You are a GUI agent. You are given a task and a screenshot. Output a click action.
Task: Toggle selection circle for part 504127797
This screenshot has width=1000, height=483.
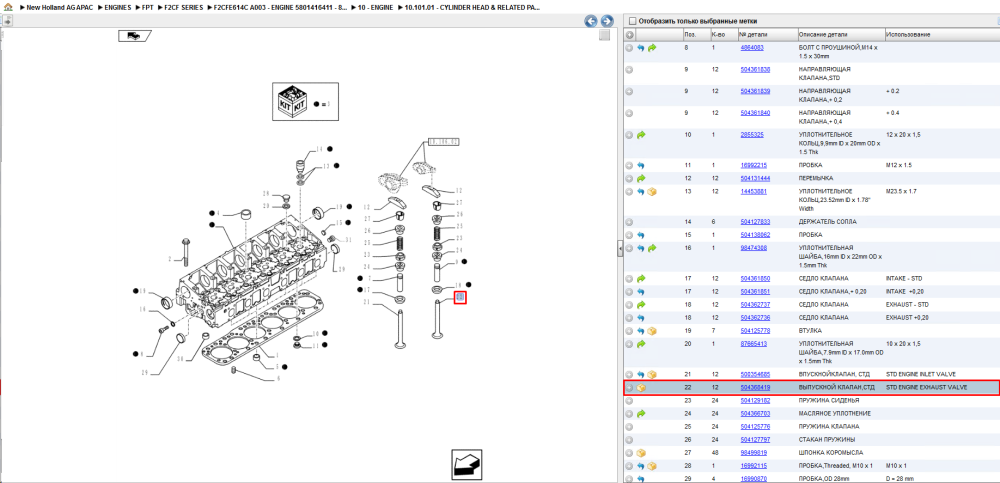[x=629, y=440]
